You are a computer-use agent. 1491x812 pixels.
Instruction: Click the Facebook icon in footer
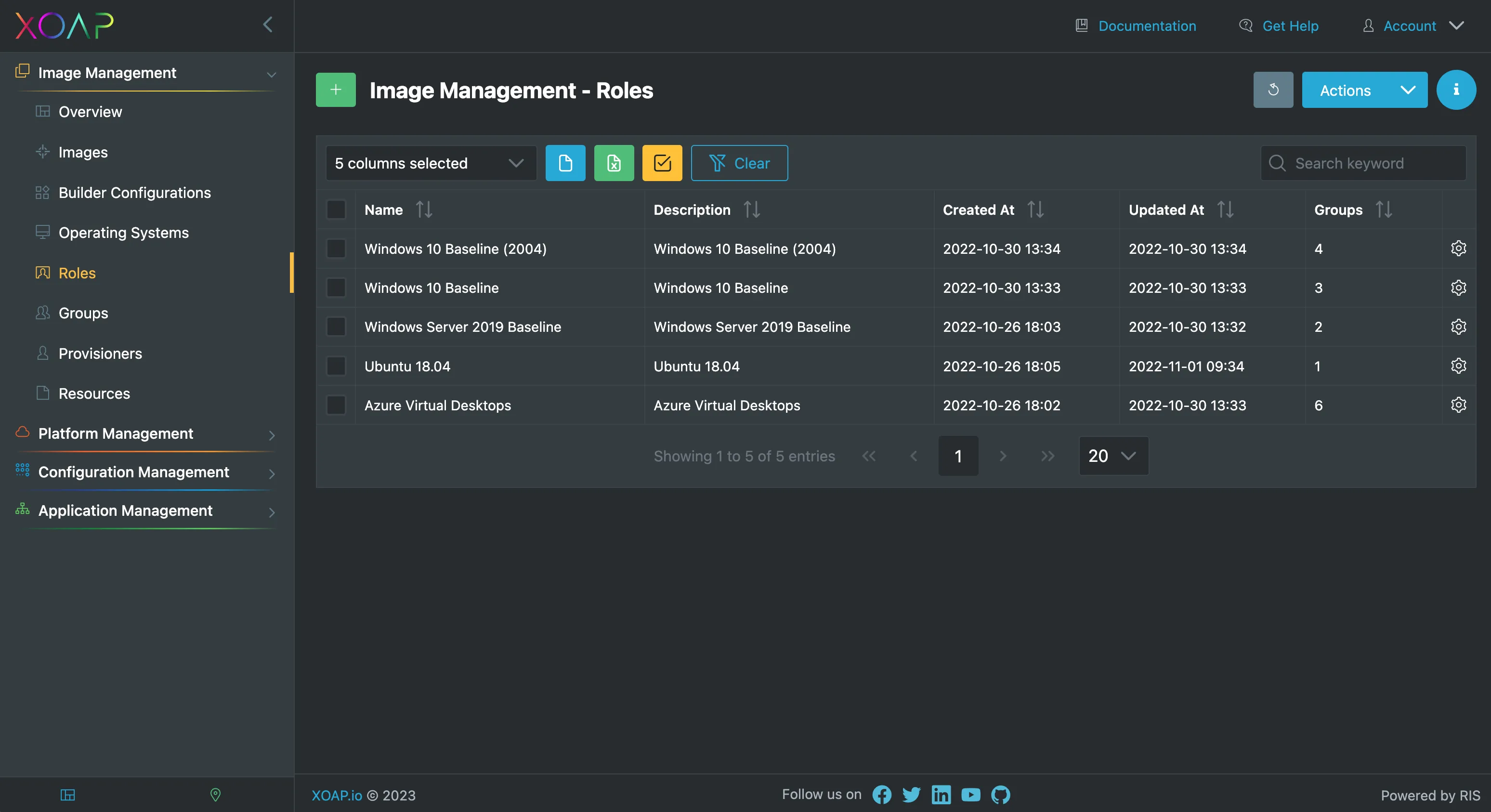tap(881, 795)
